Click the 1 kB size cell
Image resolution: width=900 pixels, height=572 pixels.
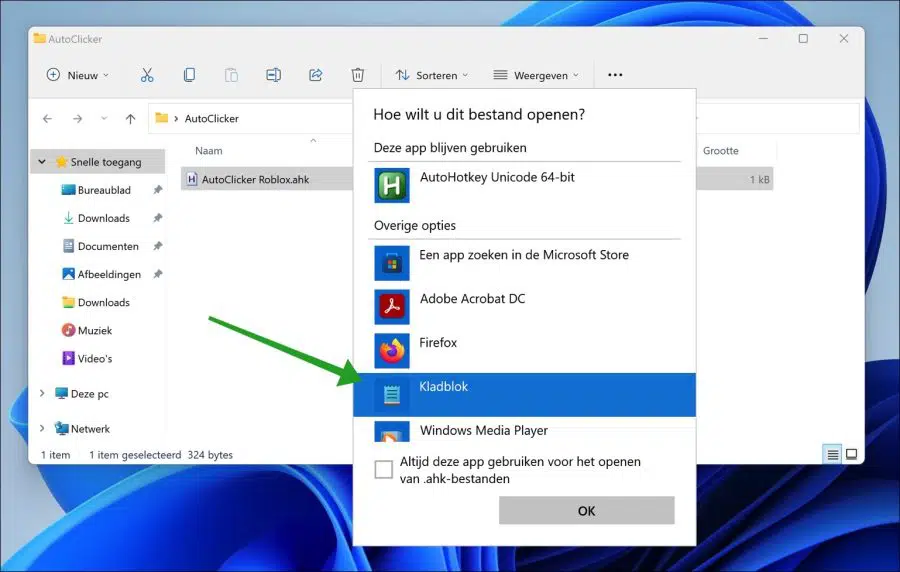coord(759,180)
